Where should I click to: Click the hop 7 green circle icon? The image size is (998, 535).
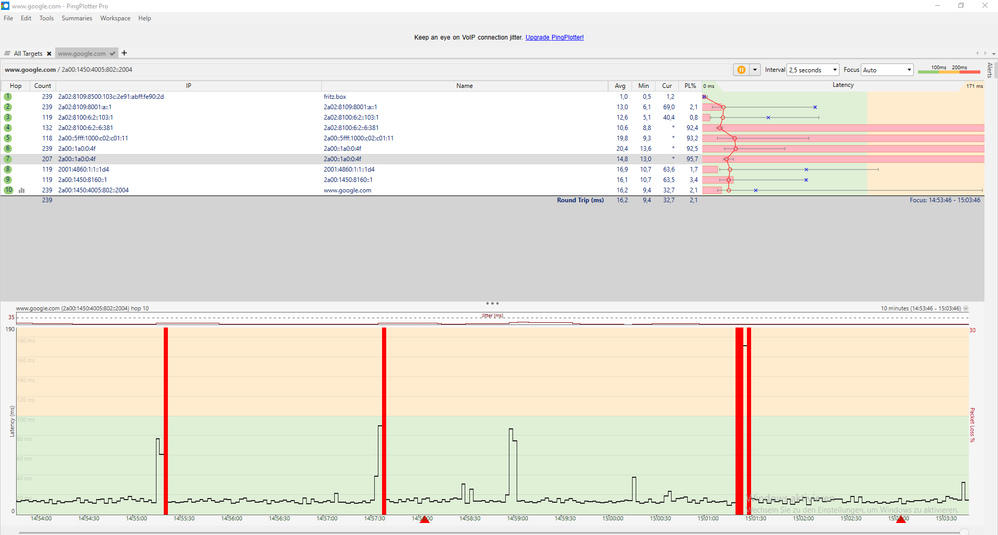point(8,159)
